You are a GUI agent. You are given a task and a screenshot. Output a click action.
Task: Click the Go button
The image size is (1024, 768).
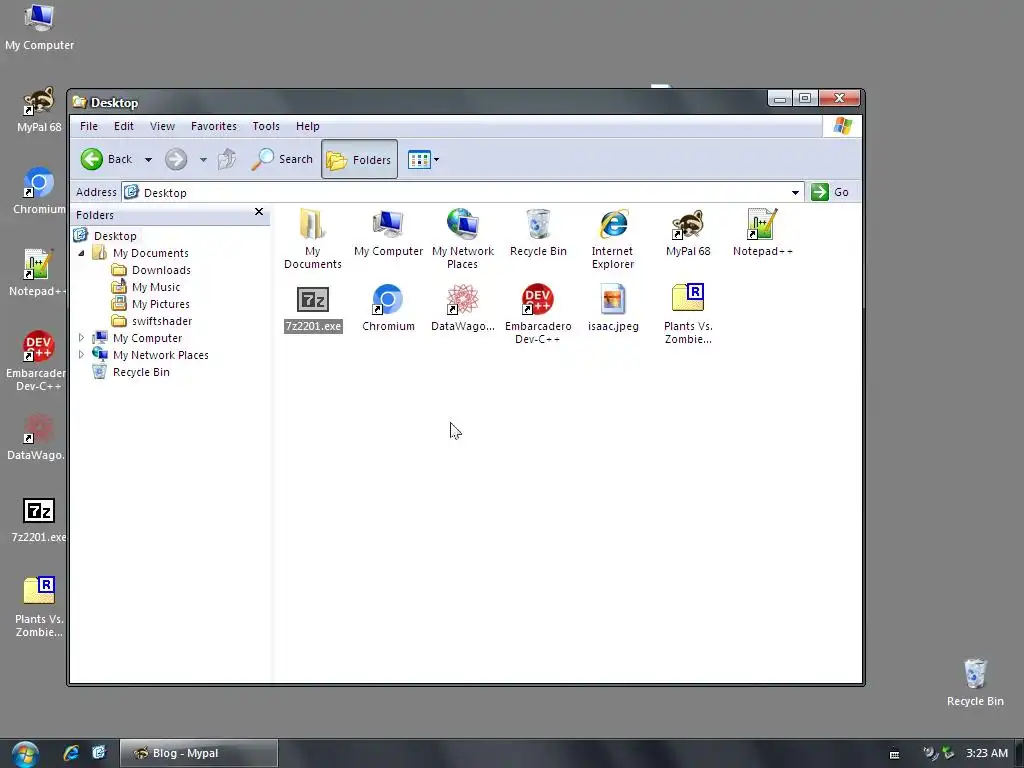pyautogui.click(x=830, y=192)
